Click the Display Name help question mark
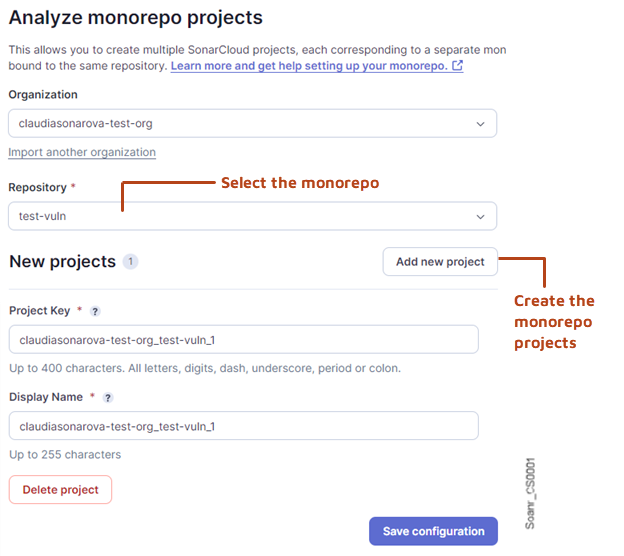Image resolution: width=624 pixels, height=556 pixels. click(x=108, y=397)
